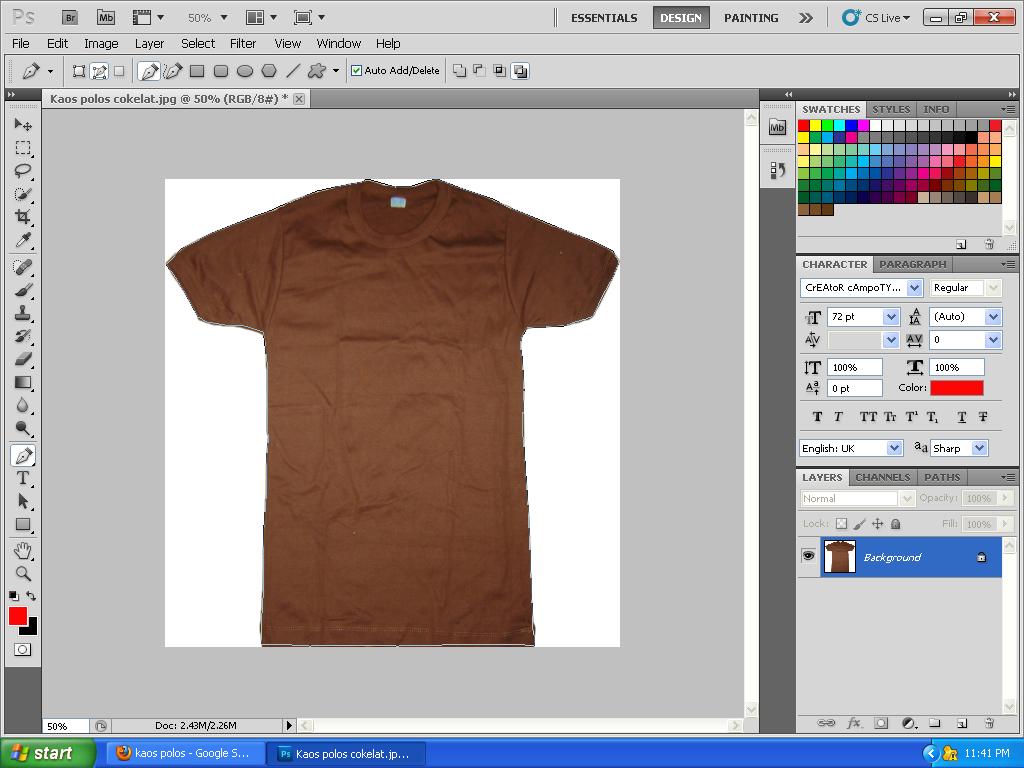Image resolution: width=1024 pixels, height=768 pixels.
Task: Enable Paths mode in options bar
Action: (x=99, y=71)
